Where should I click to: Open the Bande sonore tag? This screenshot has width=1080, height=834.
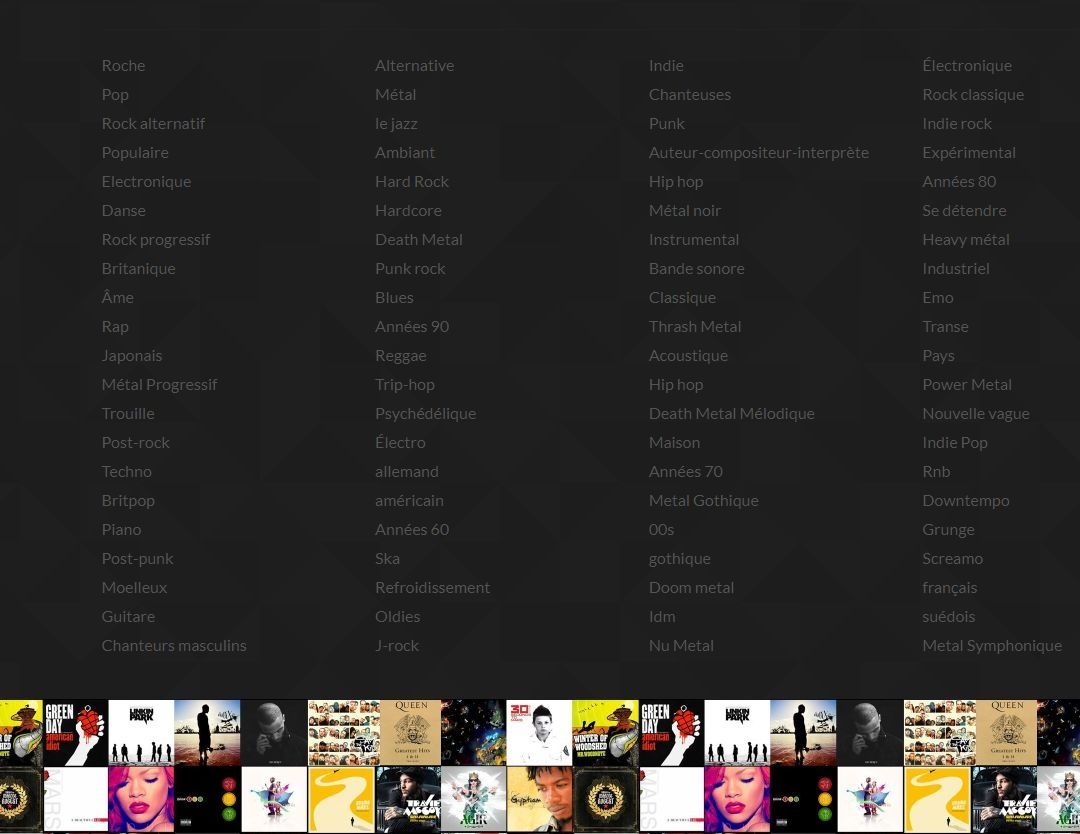tap(696, 268)
